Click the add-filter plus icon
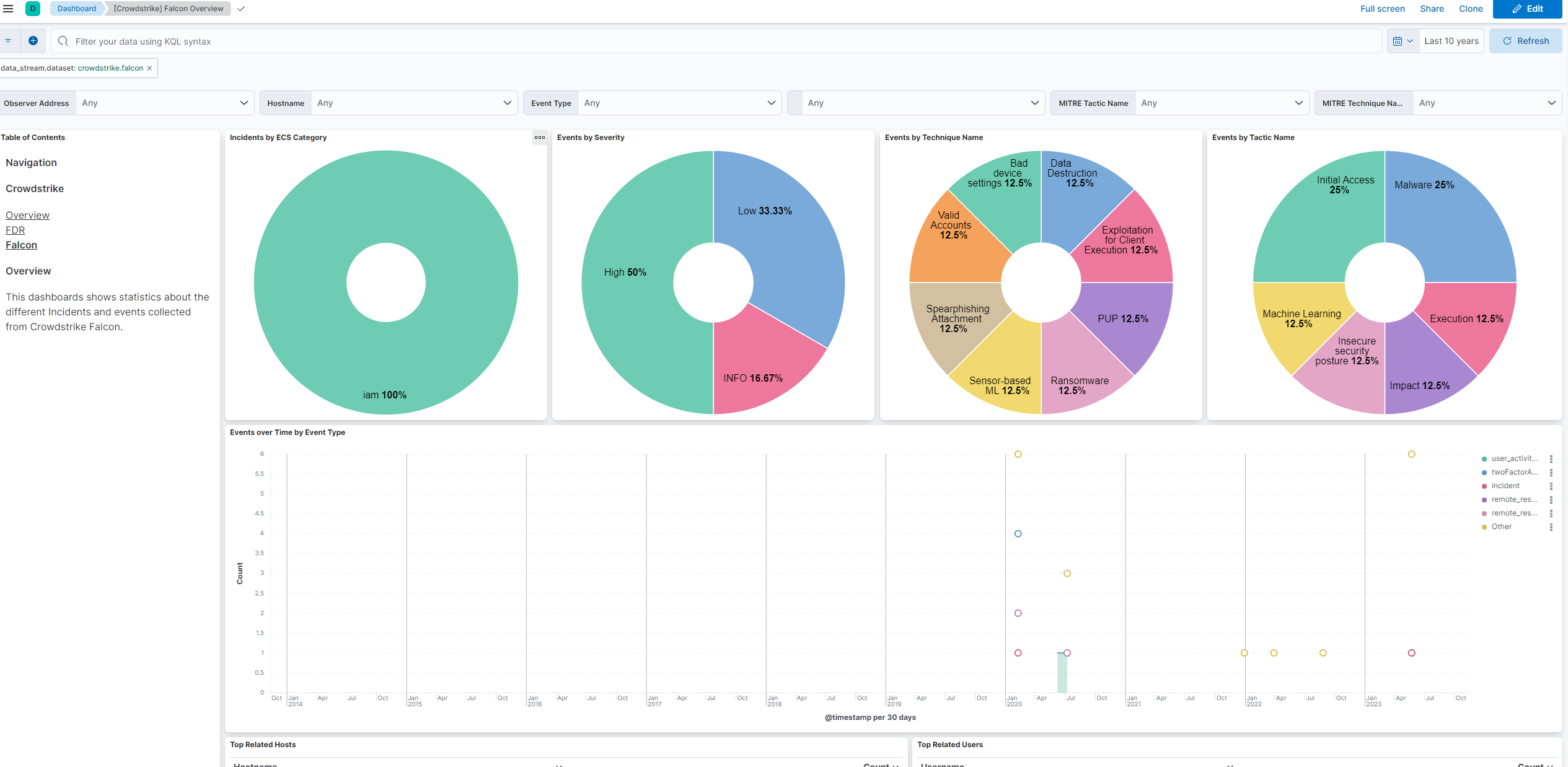This screenshot has width=1568, height=767. [33, 40]
